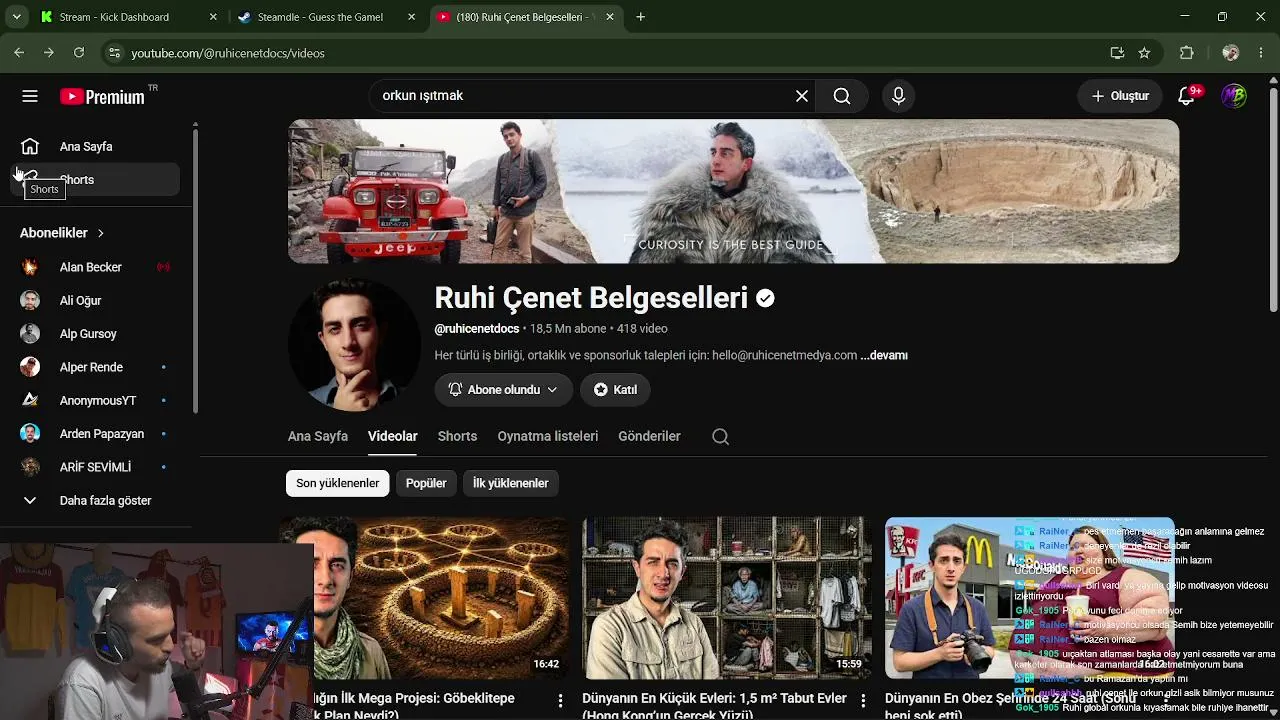Bookmark this page with the star icon
The width and height of the screenshot is (1280, 720).
point(1144,53)
